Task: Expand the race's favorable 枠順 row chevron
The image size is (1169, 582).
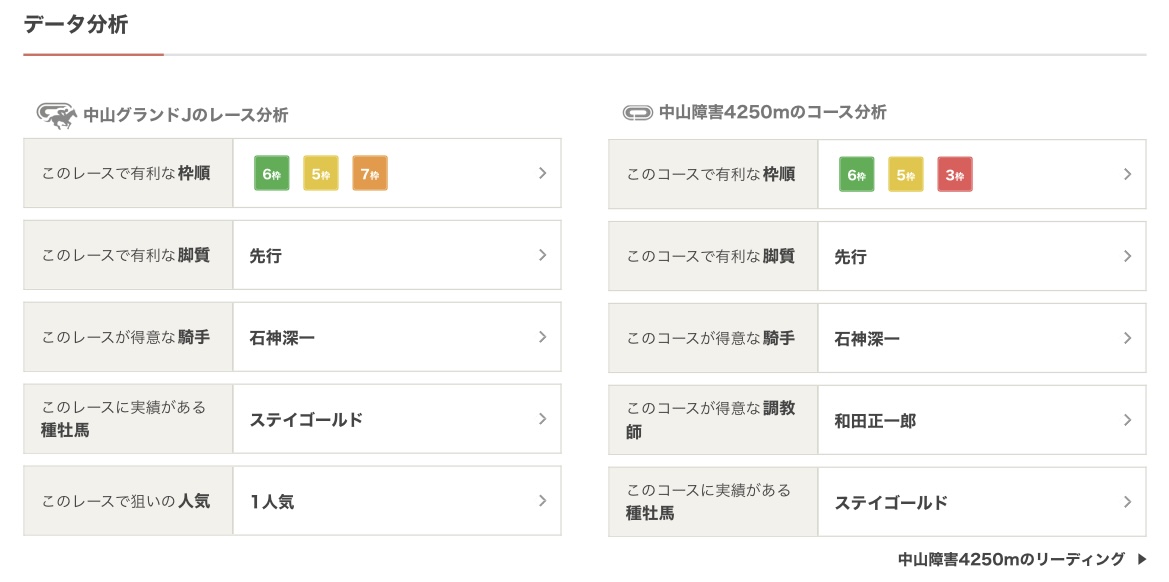Action: [x=542, y=173]
